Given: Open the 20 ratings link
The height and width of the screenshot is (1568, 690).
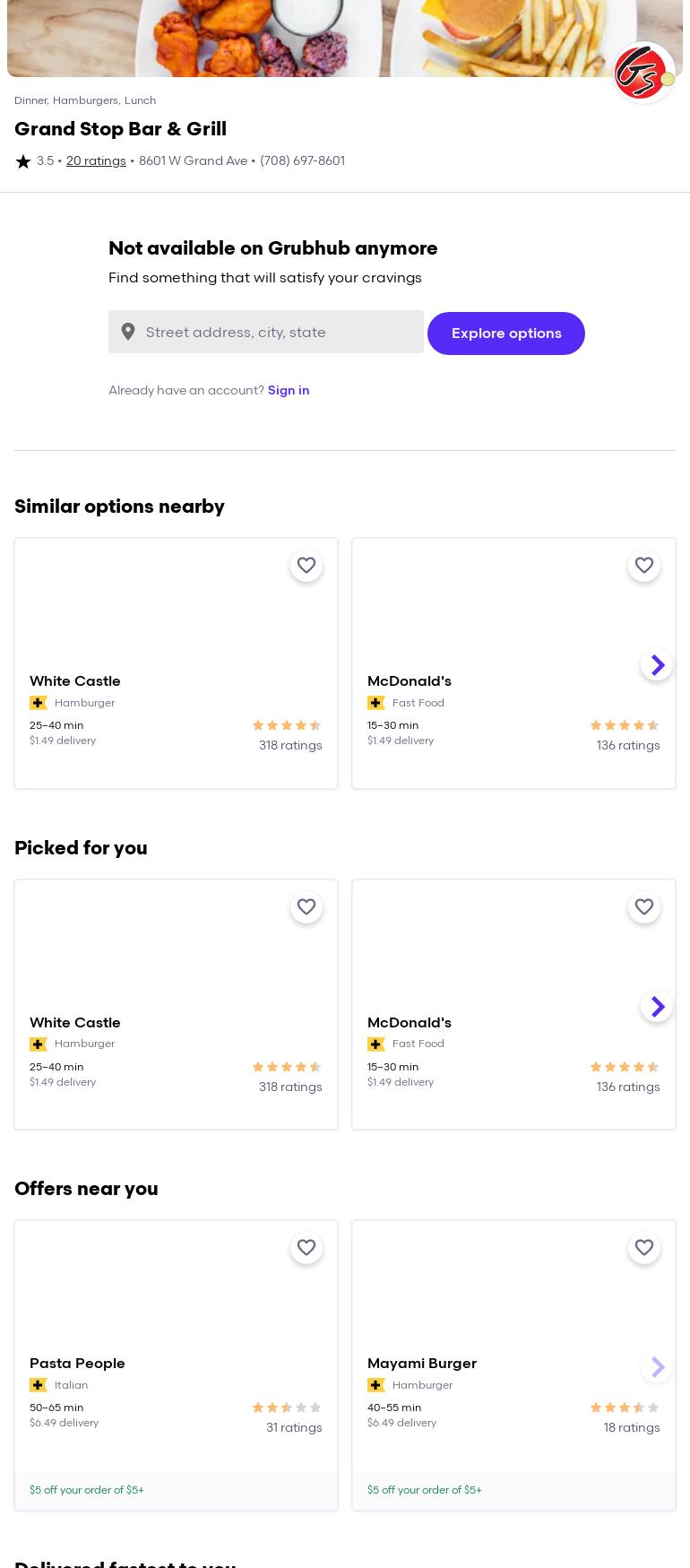Looking at the screenshot, I should click(x=96, y=161).
